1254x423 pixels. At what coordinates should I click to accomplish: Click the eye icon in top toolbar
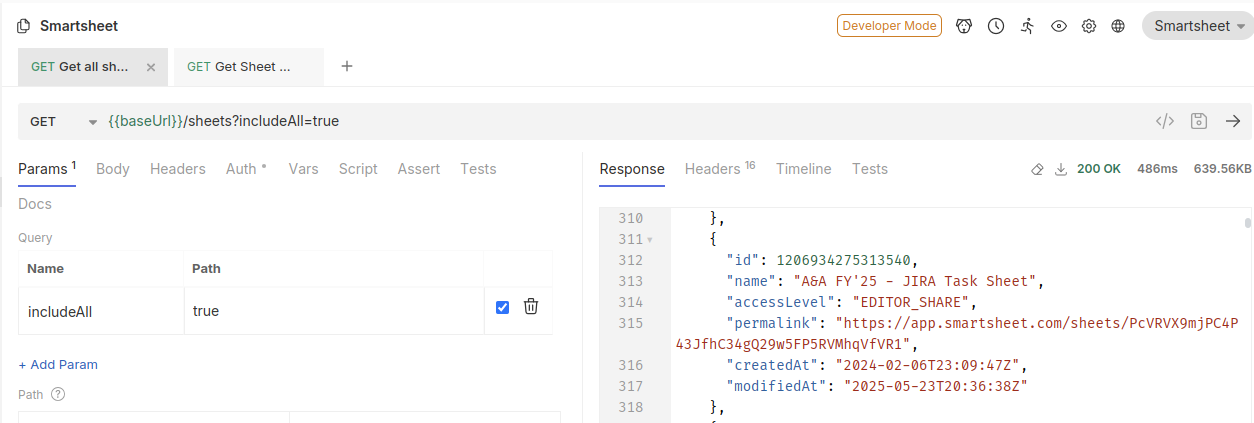point(1058,26)
